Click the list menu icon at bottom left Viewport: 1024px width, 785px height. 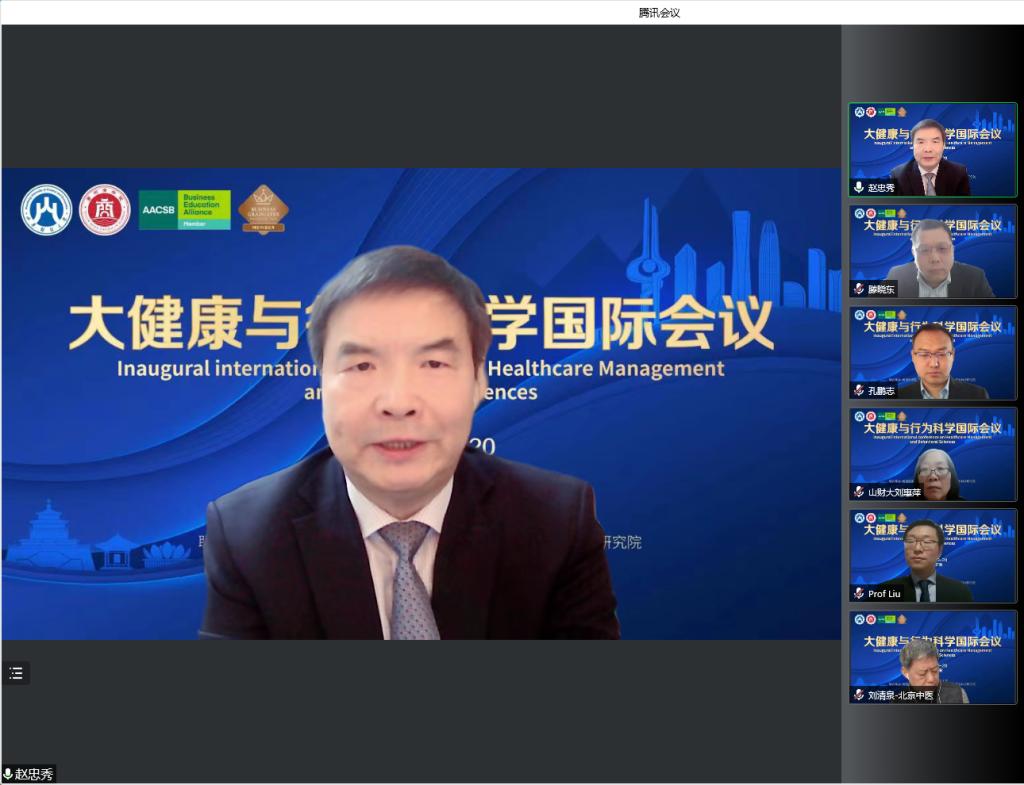[x=16, y=673]
